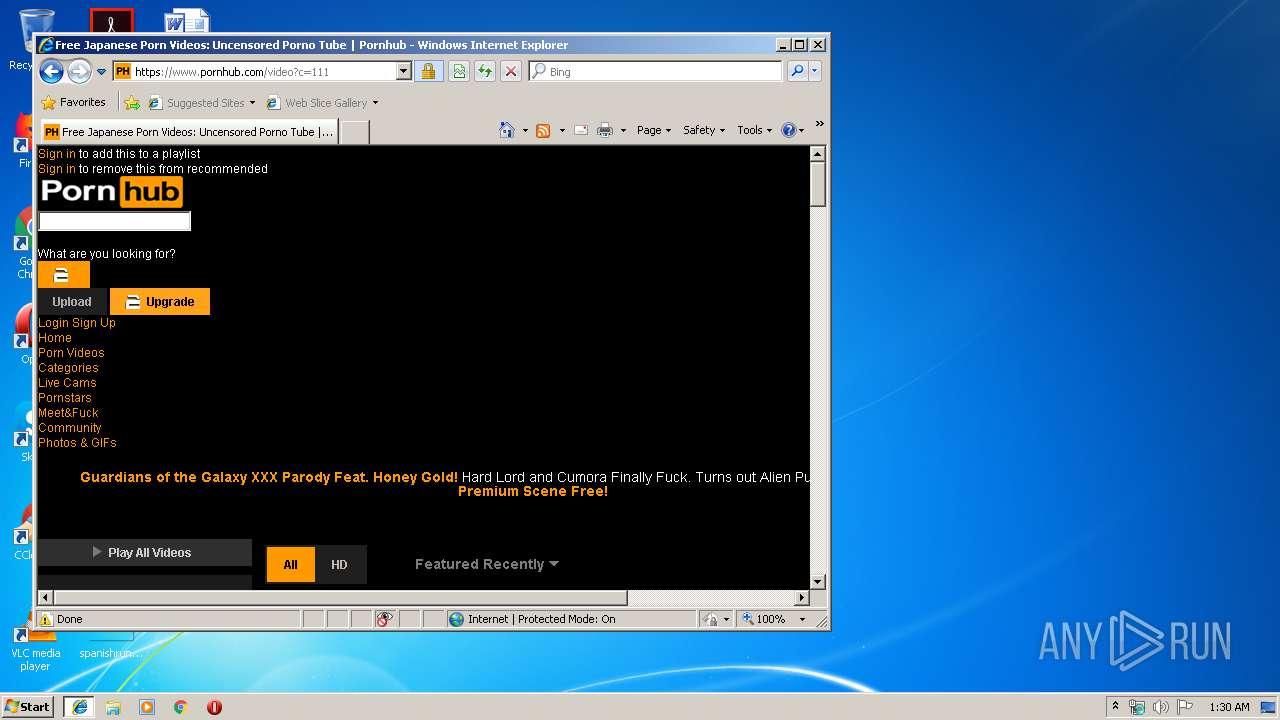Open the volume speaker tray icon
The width and height of the screenshot is (1280, 720).
[1161, 707]
